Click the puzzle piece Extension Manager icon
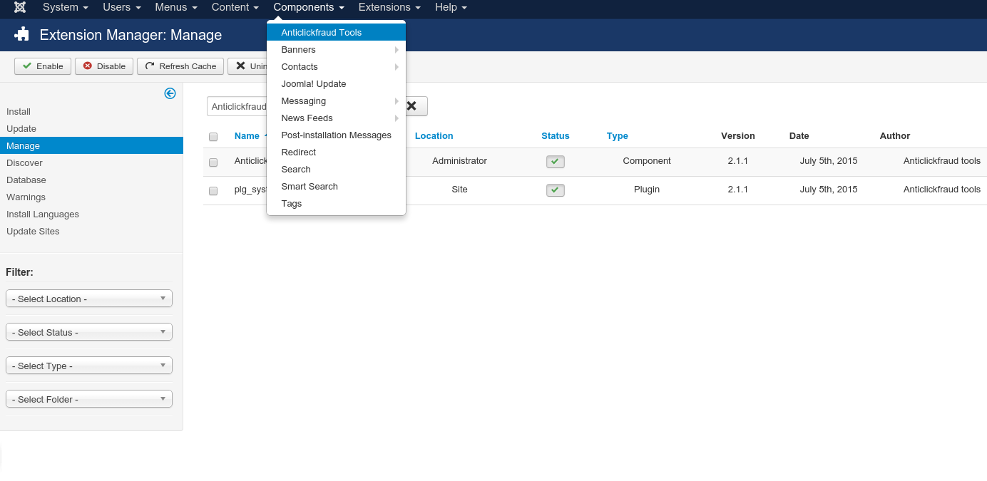The height and width of the screenshot is (481, 987). pos(22,35)
